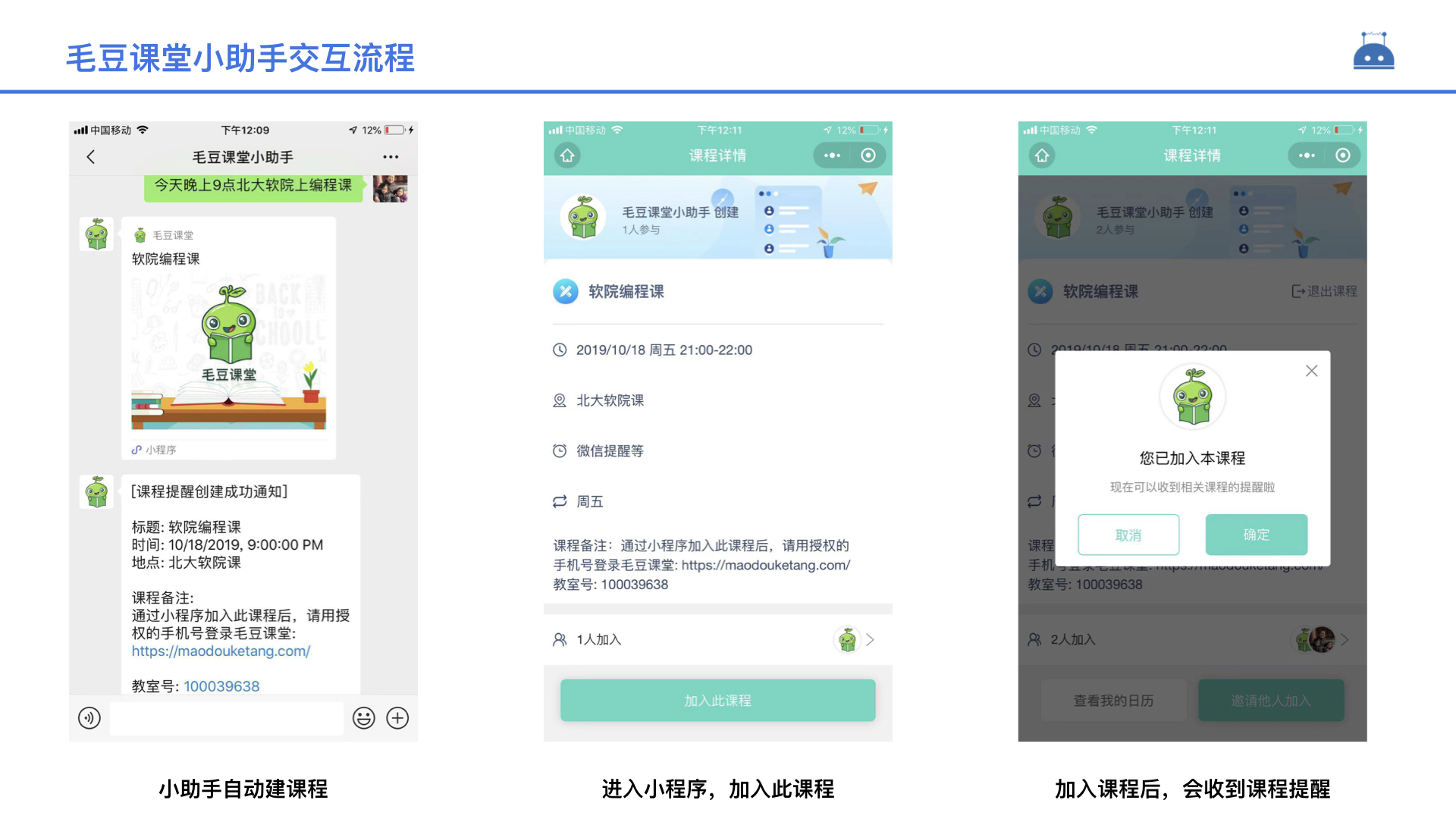Tap the voice input icon
This screenshot has height=819, width=1456.
[x=89, y=717]
